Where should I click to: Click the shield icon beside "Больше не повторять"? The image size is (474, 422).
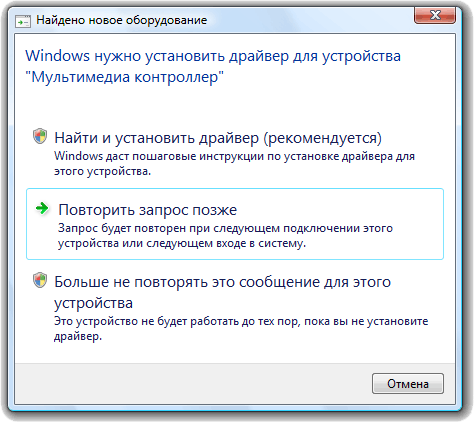pyautogui.click(x=40, y=280)
